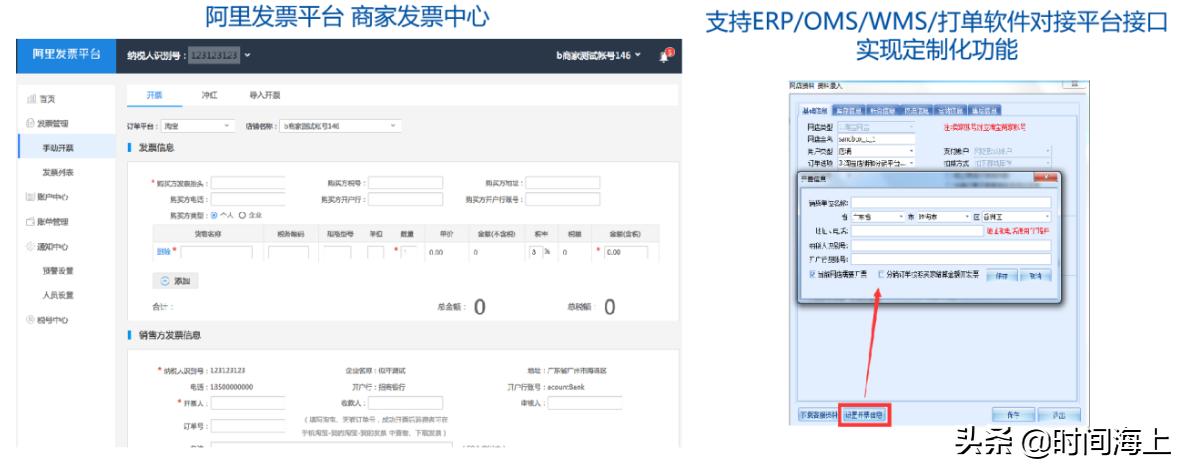Open 人员设置 in the sidebar
Image resolution: width=1186 pixels, height=471 pixels.
click(57, 295)
